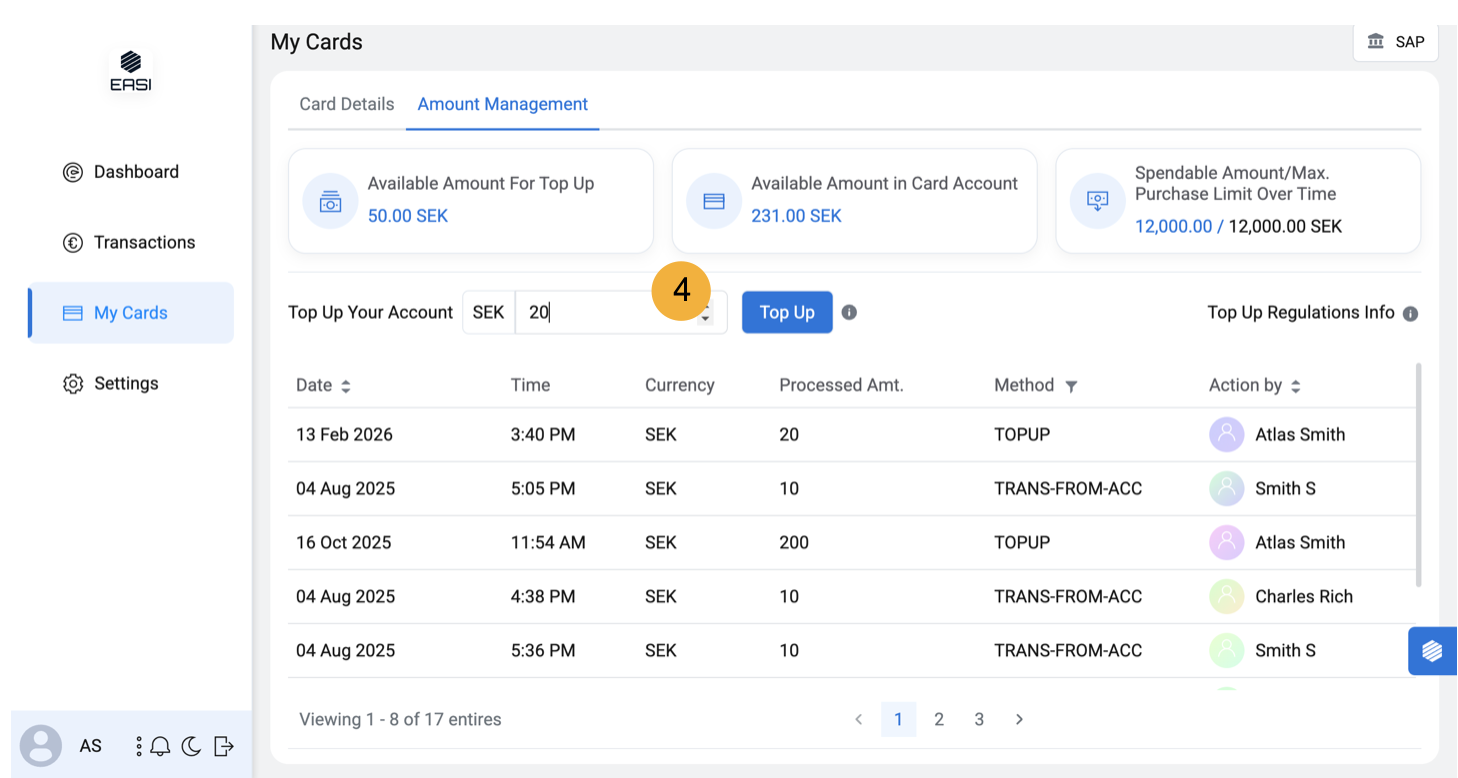Click the logout icon
1458x778 pixels.
point(224,746)
